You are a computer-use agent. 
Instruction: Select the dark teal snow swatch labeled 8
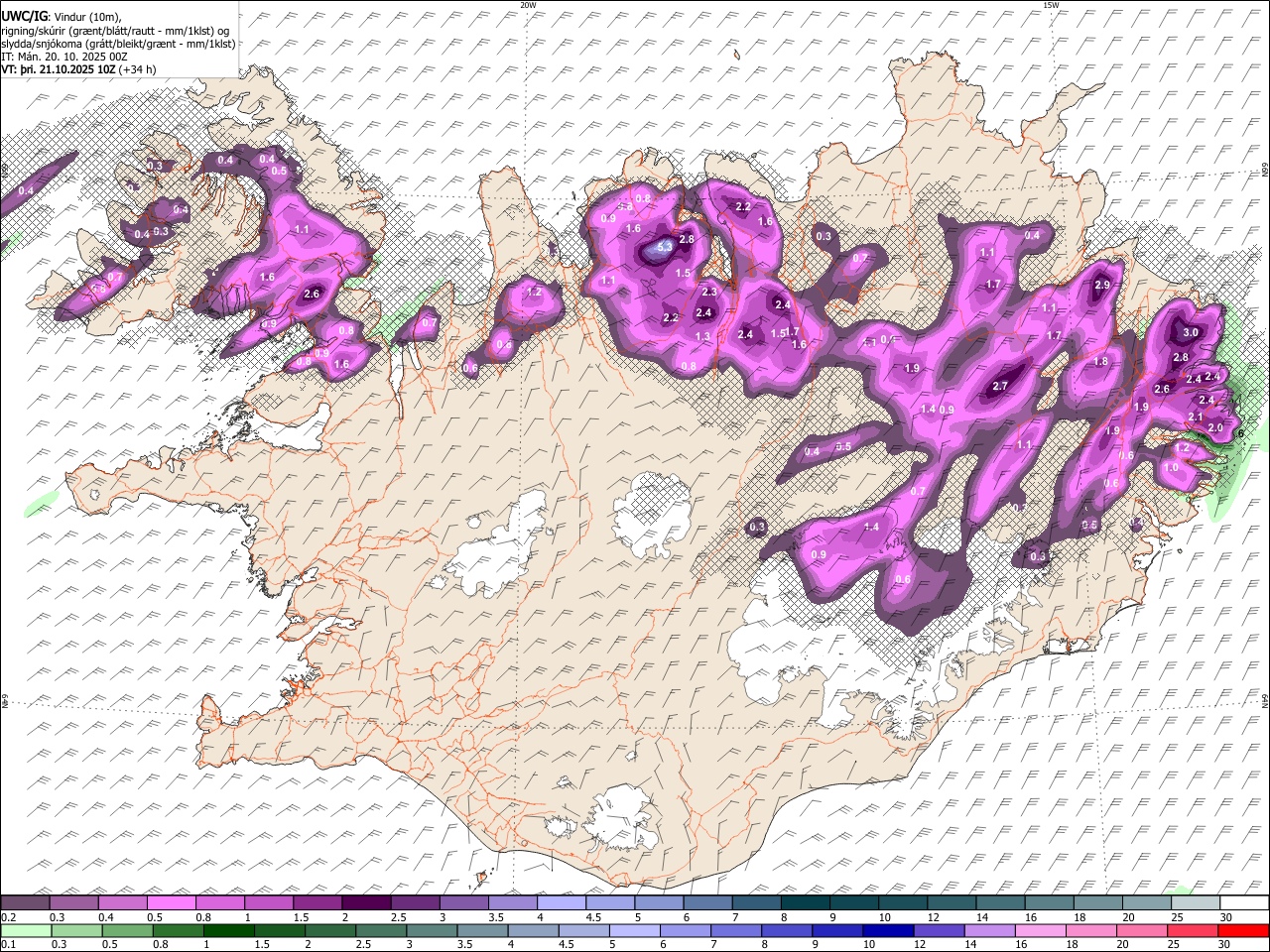click(804, 902)
